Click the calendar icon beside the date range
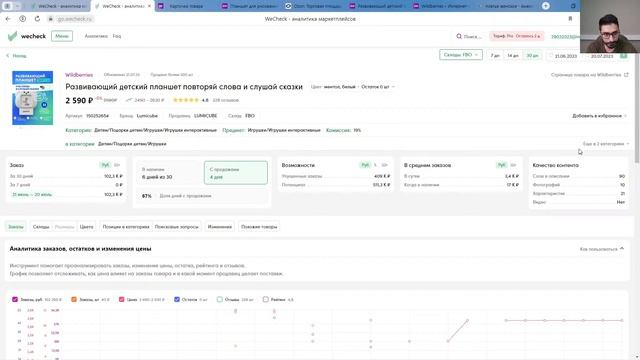Viewport: 640px width, 360px height. [x=551, y=56]
